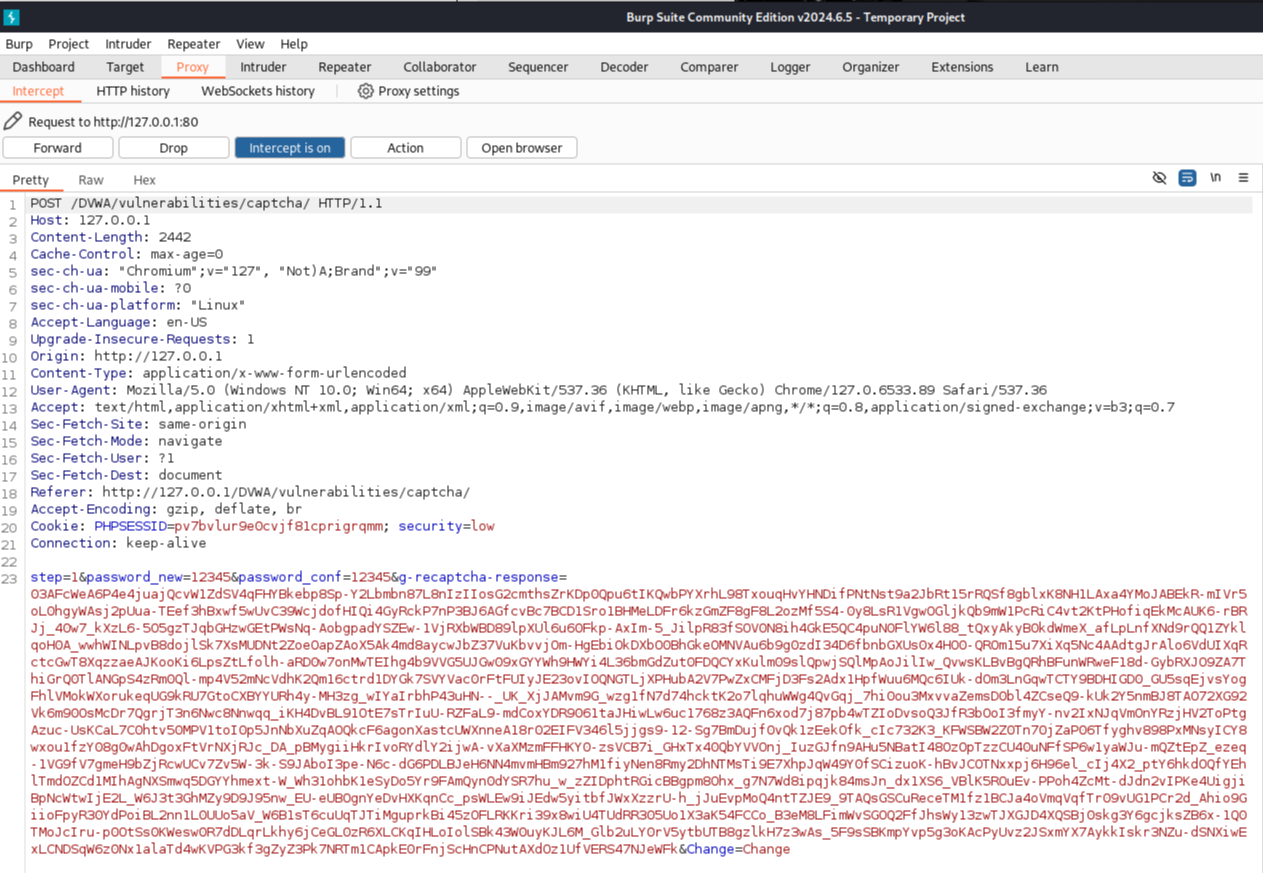The image size is (1263, 873).
Task: Open the View menu
Action: (250, 44)
